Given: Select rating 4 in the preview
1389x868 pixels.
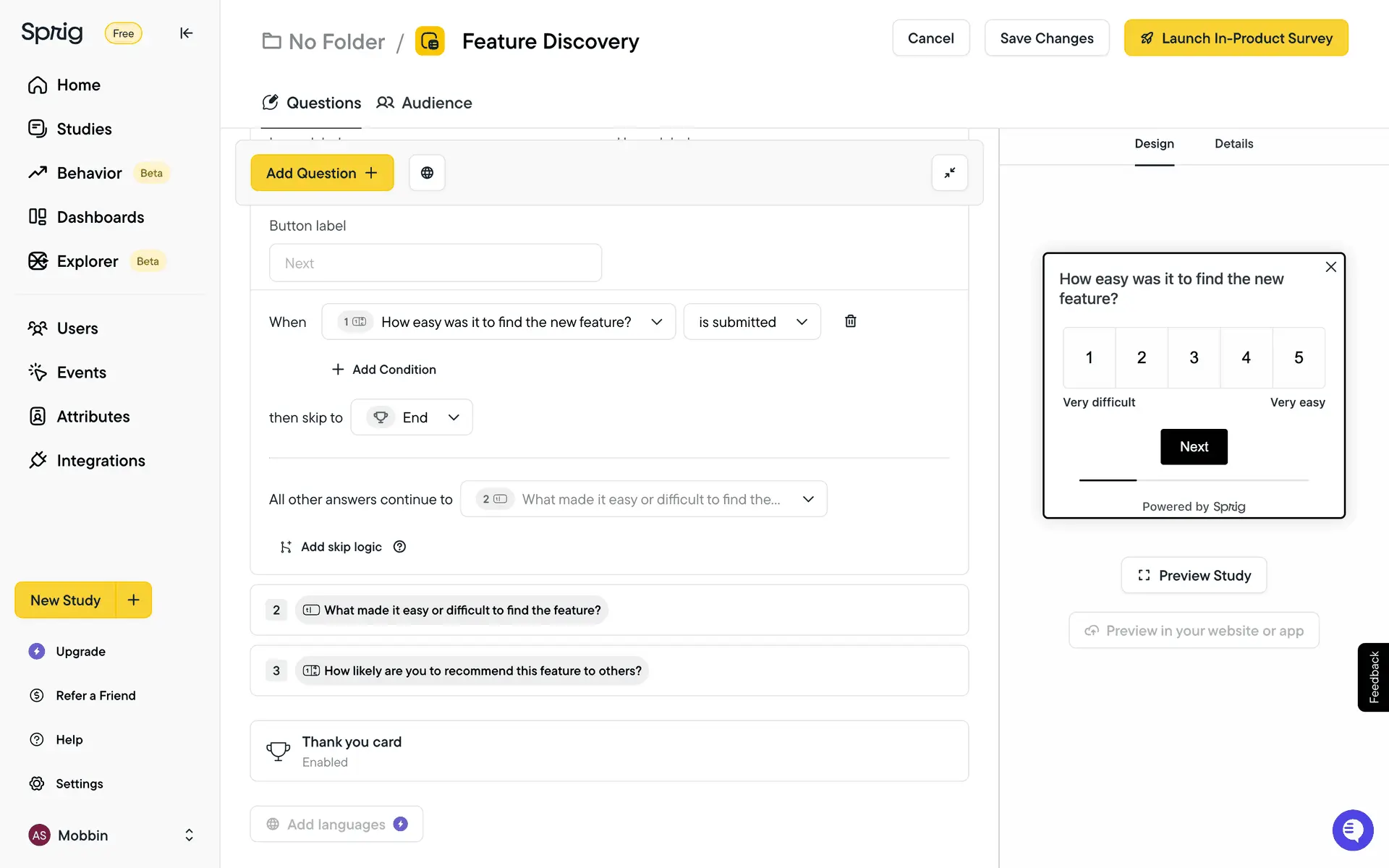Looking at the screenshot, I should [1246, 357].
